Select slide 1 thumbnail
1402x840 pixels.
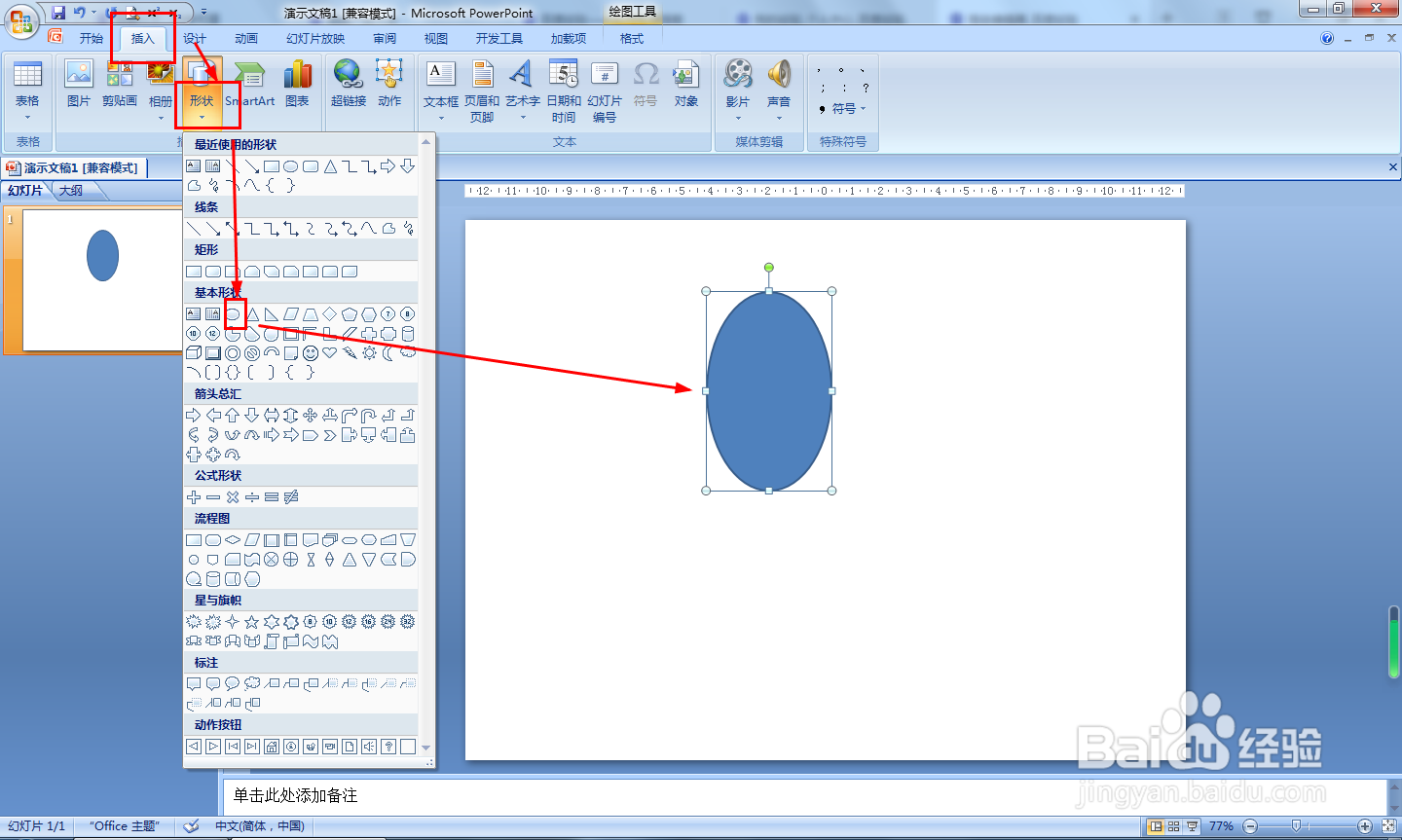pyautogui.click(x=102, y=280)
